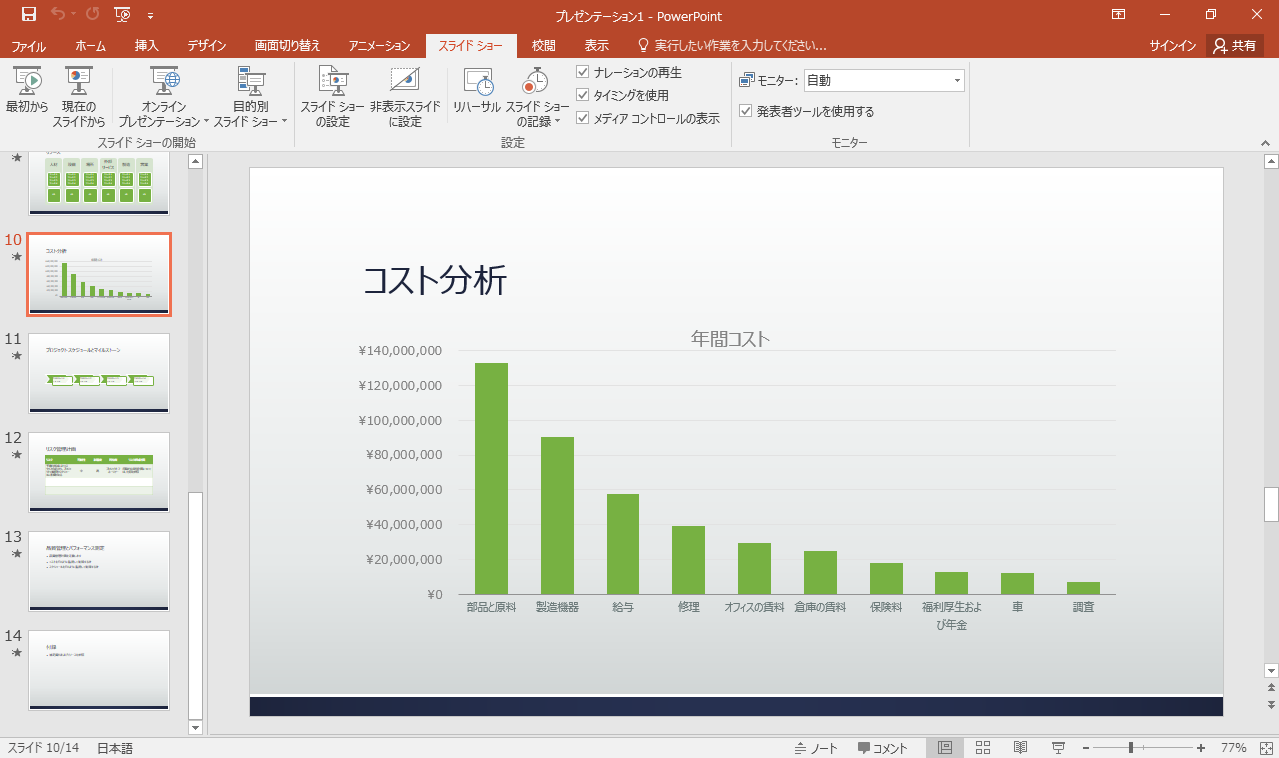Click thumbnail pane scroll down arrow
This screenshot has width=1279, height=758.
[195, 727]
